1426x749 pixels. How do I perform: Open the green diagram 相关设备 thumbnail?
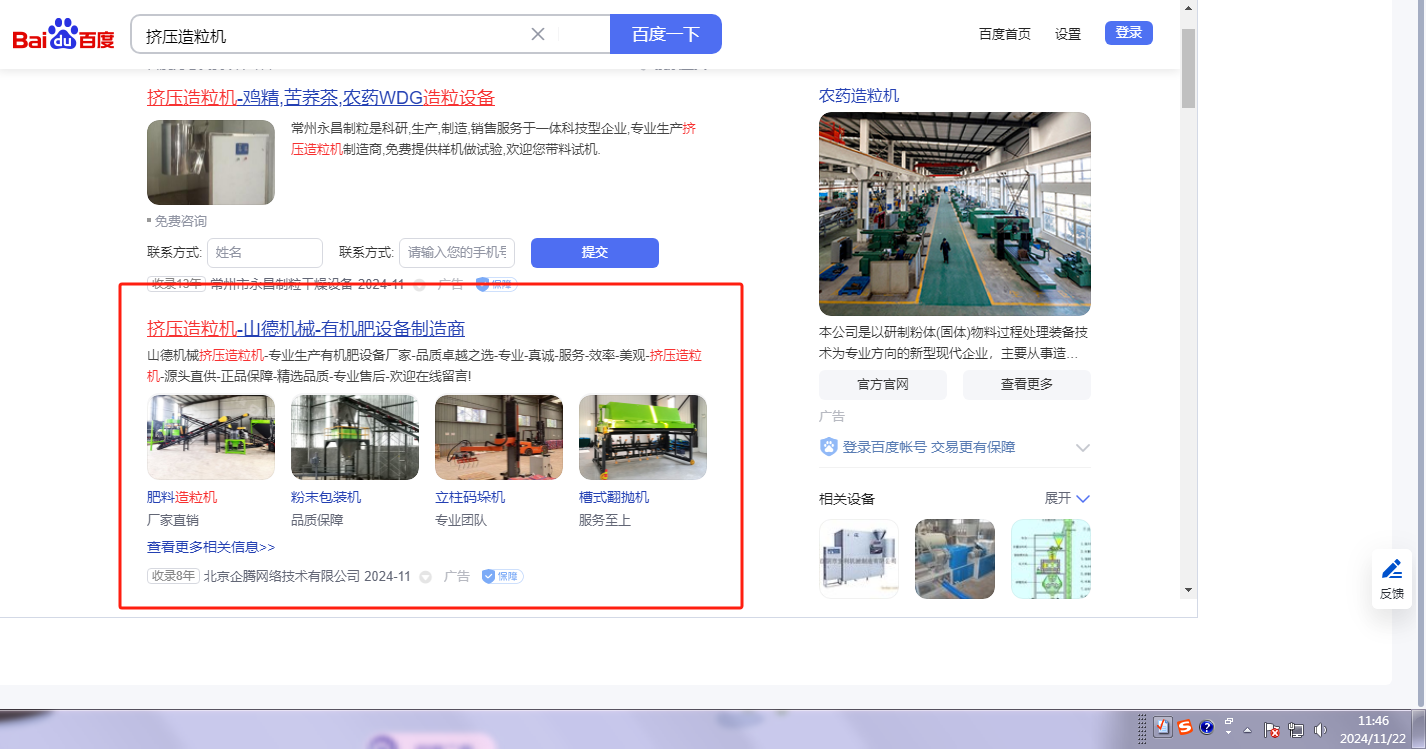point(1051,559)
